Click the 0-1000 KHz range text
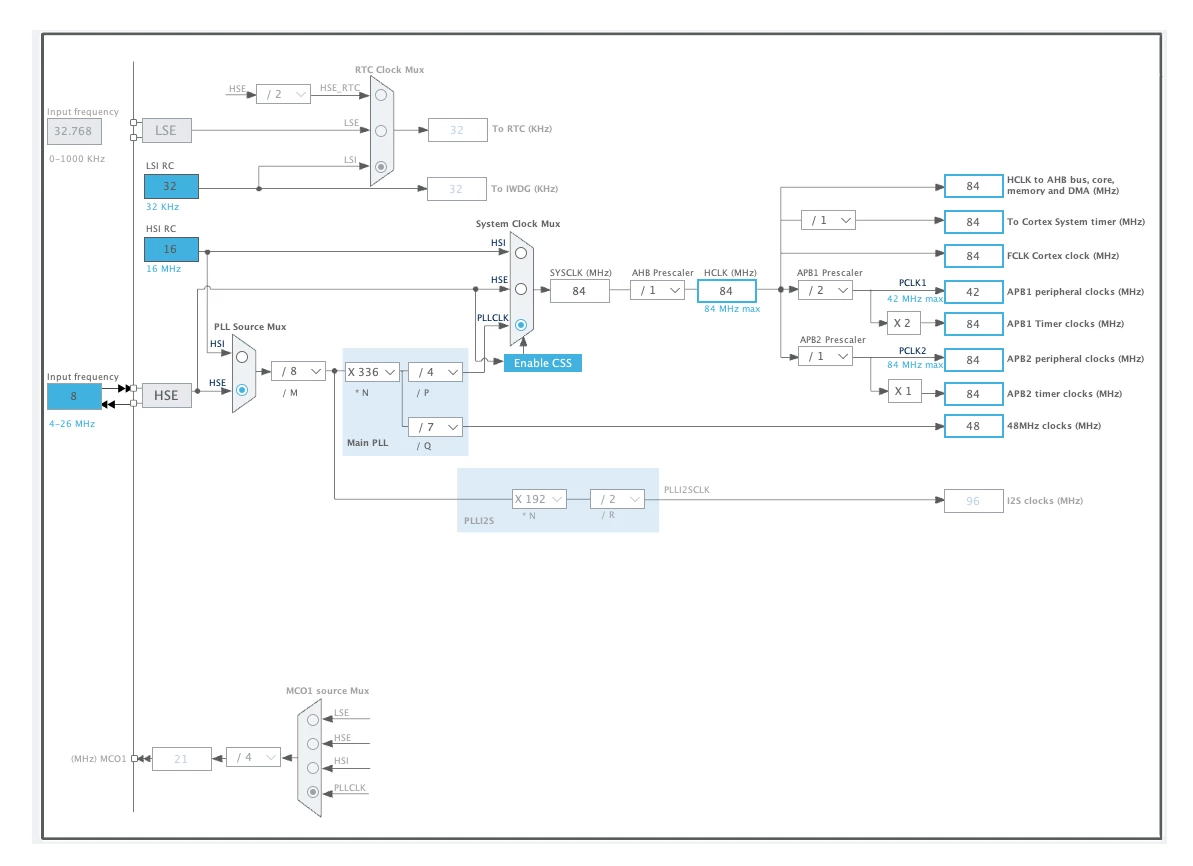The width and height of the screenshot is (1193, 866). pos(77,158)
